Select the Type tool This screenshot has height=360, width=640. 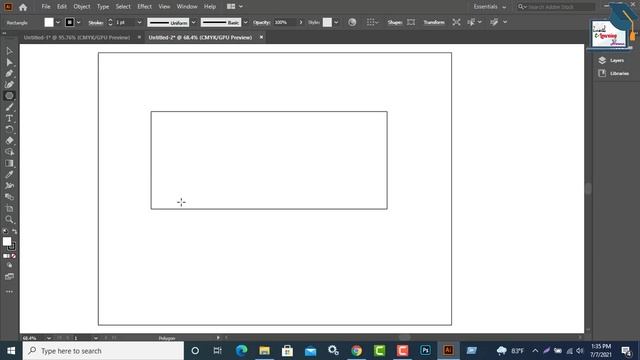pos(9,118)
